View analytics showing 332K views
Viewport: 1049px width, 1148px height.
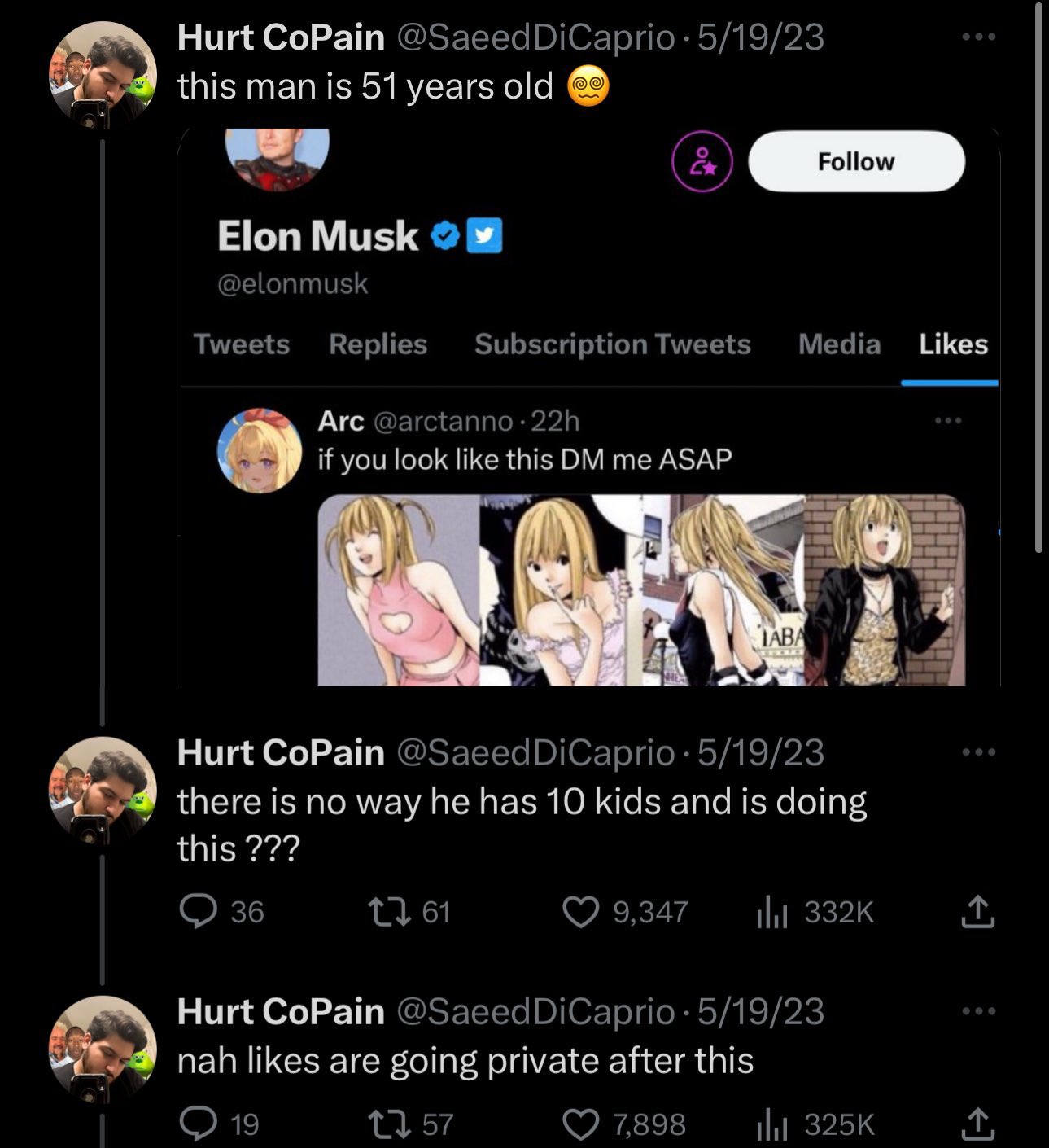coord(815,912)
